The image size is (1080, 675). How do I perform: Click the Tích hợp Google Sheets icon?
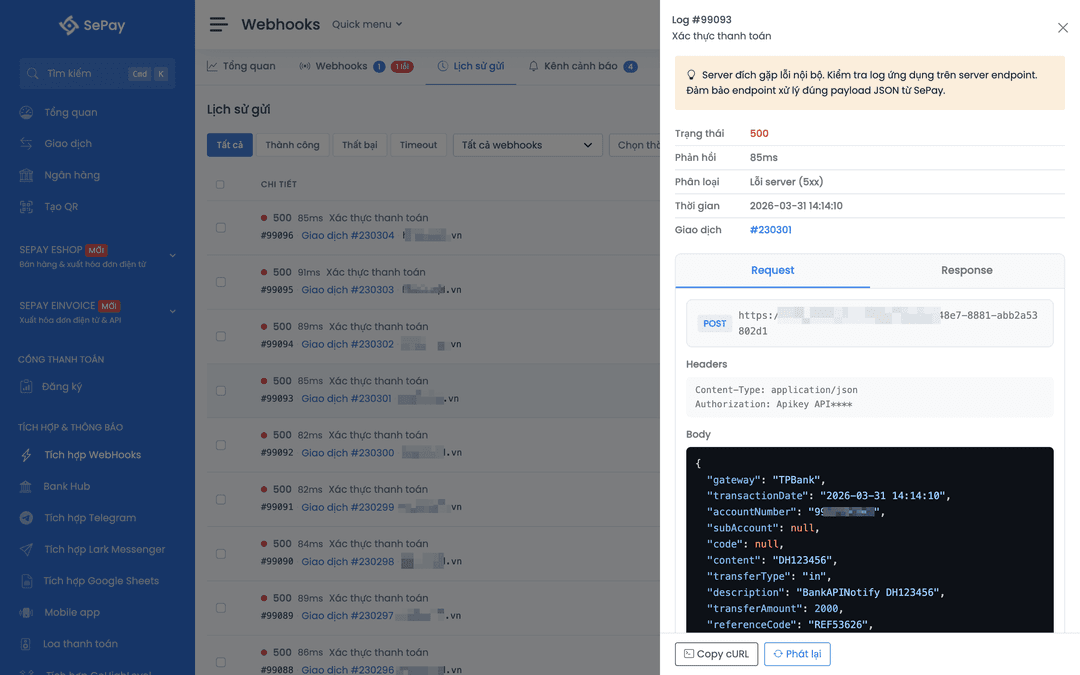point(26,581)
